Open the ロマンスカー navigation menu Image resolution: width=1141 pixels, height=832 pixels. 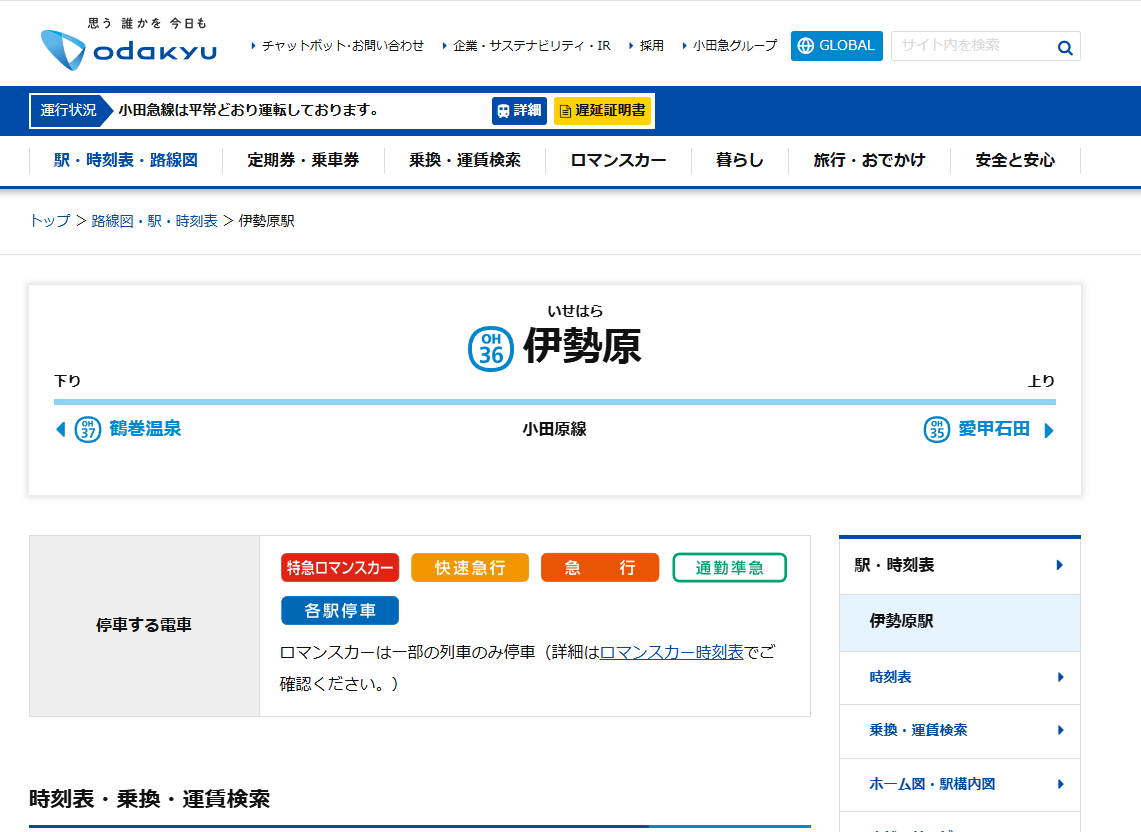click(618, 160)
